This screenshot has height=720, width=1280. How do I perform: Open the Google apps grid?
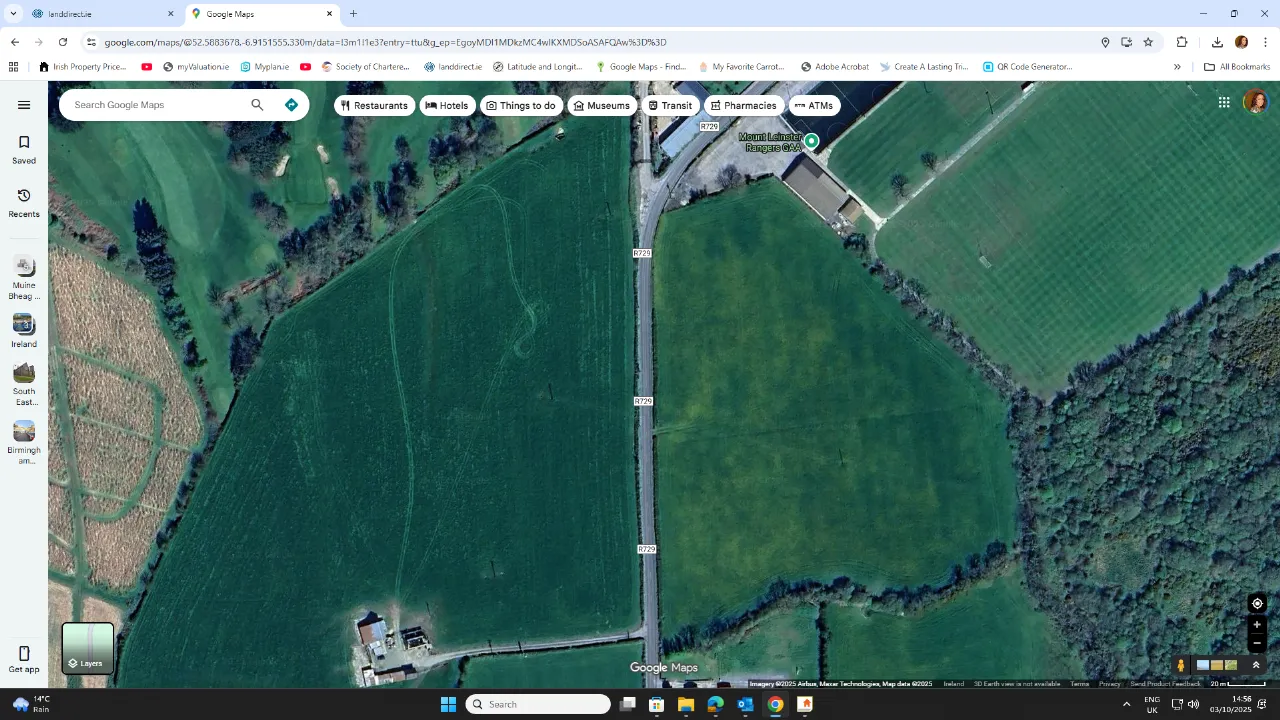pyautogui.click(x=1223, y=101)
